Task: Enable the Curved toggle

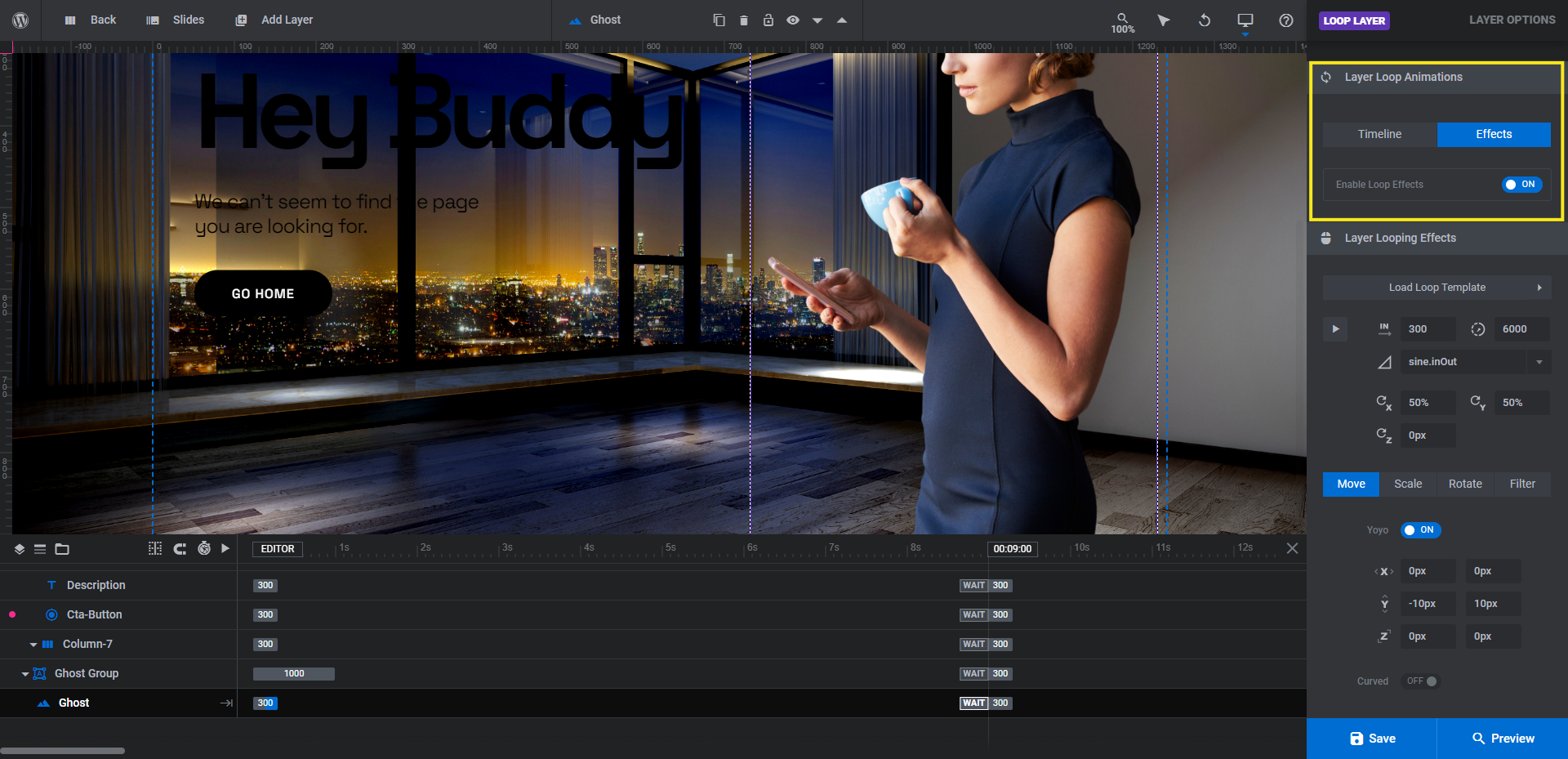Action: click(x=1421, y=681)
